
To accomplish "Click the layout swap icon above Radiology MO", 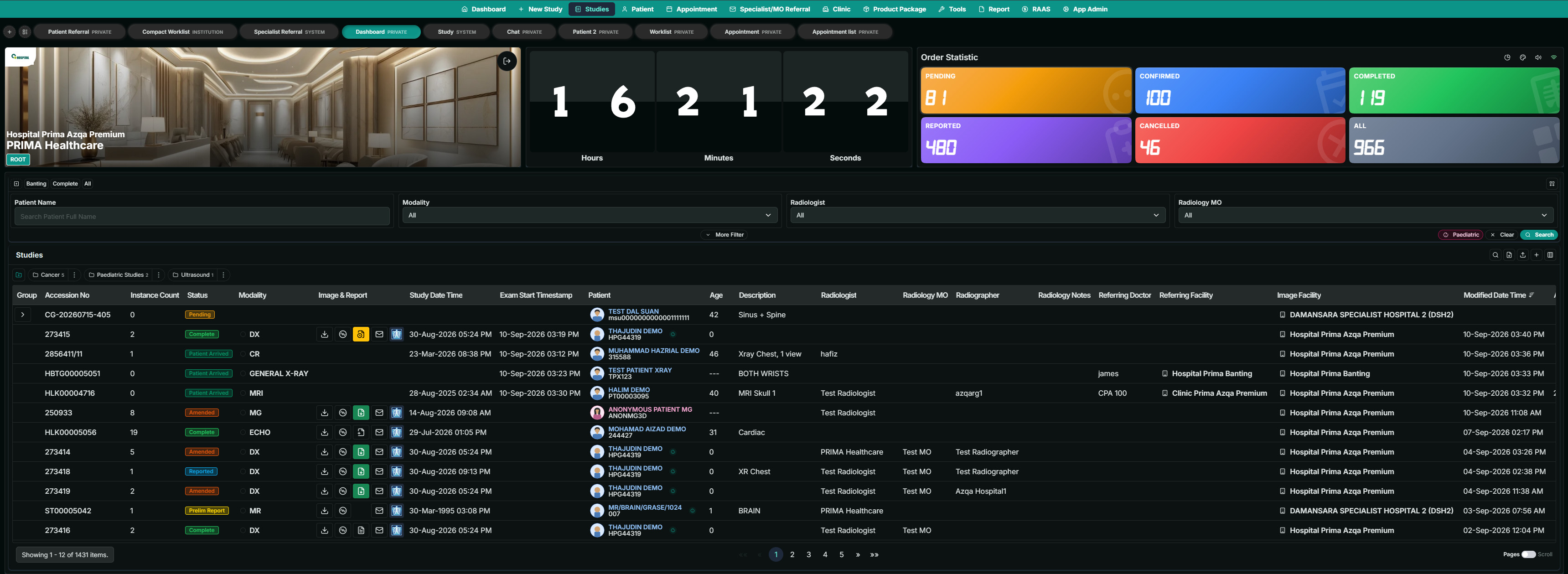I will [x=1552, y=183].
